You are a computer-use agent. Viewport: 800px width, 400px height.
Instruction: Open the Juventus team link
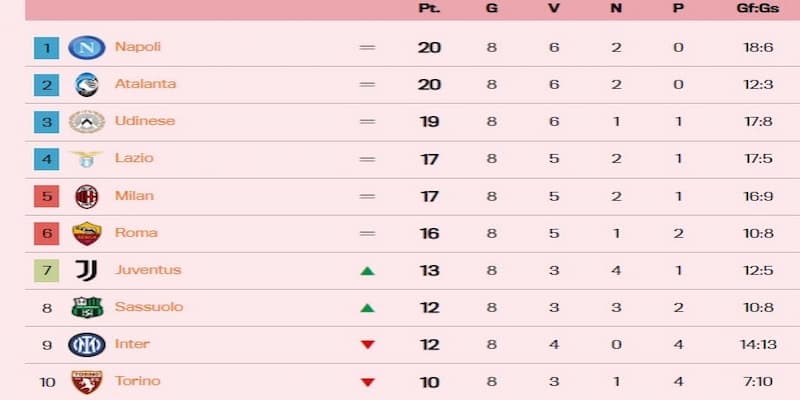click(148, 270)
